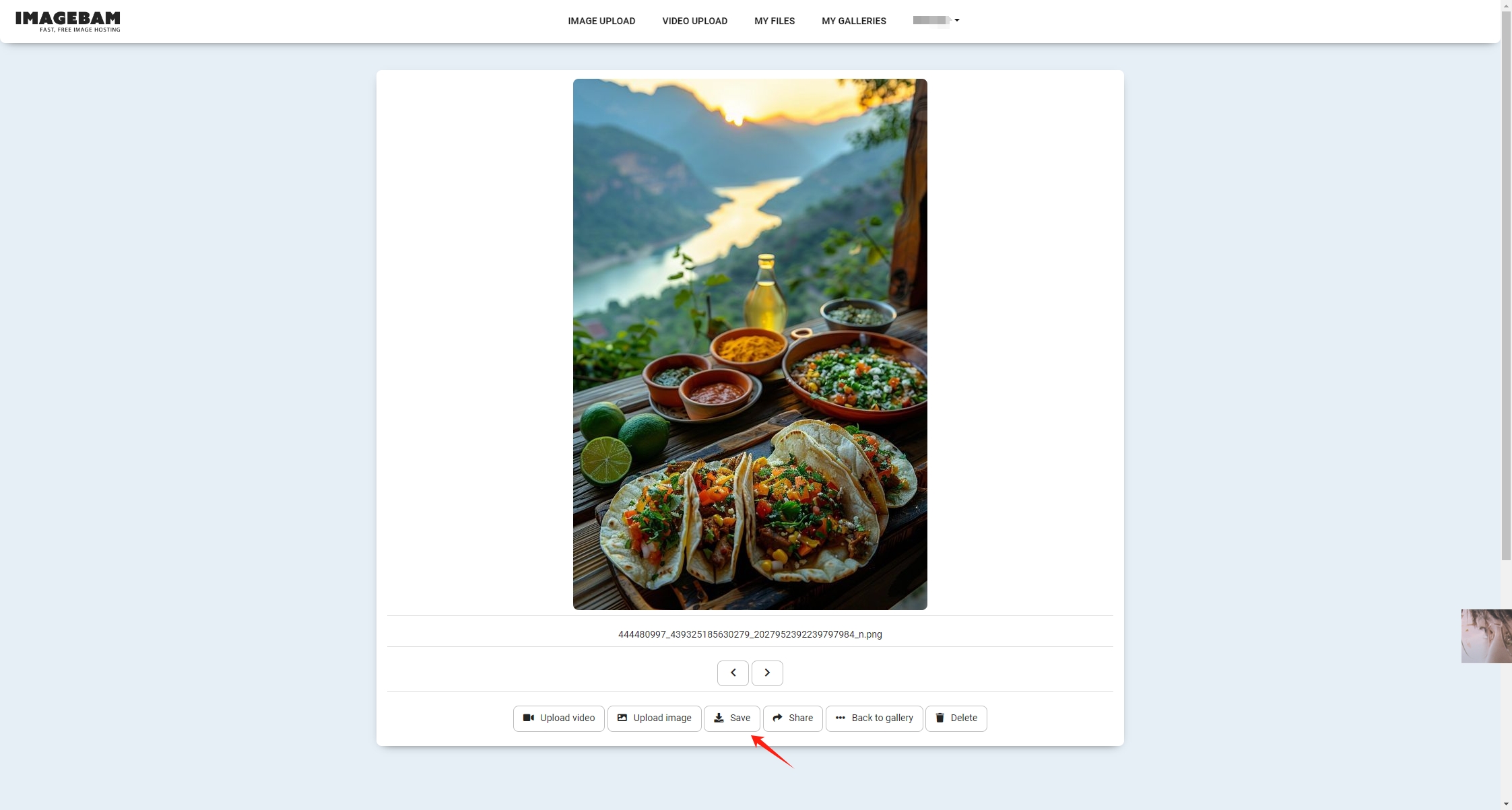Click the Share button
Viewport: 1512px width, 810px height.
792,717
